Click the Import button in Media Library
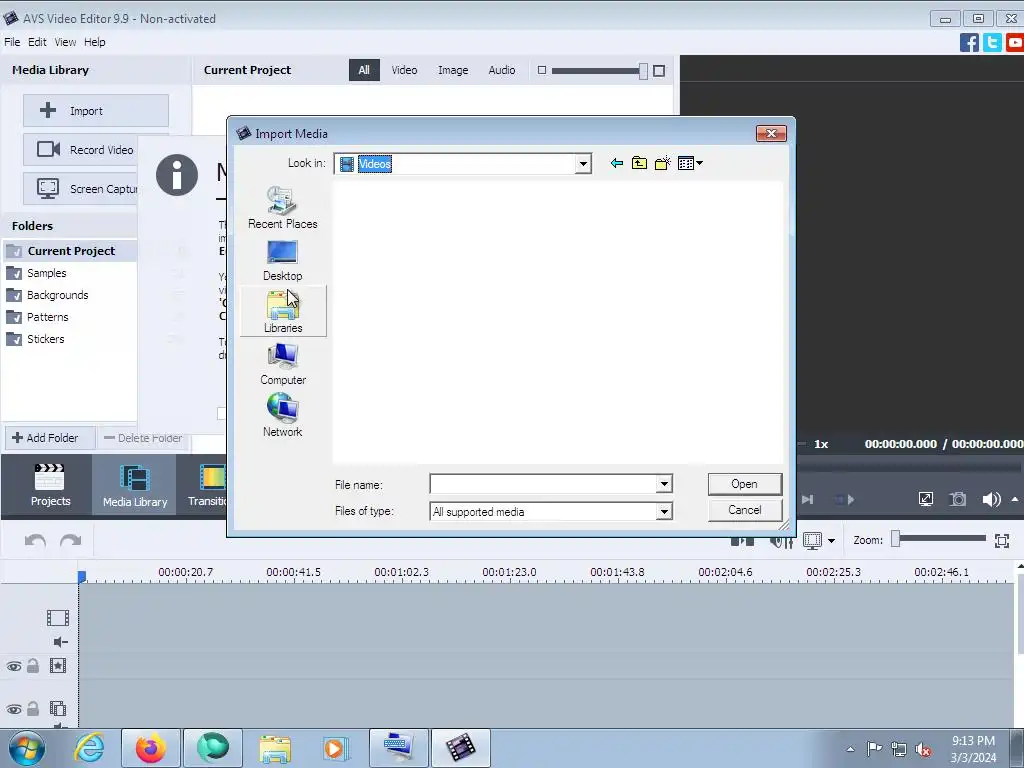Screen dimensions: 1024x768 [x=96, y=110]
